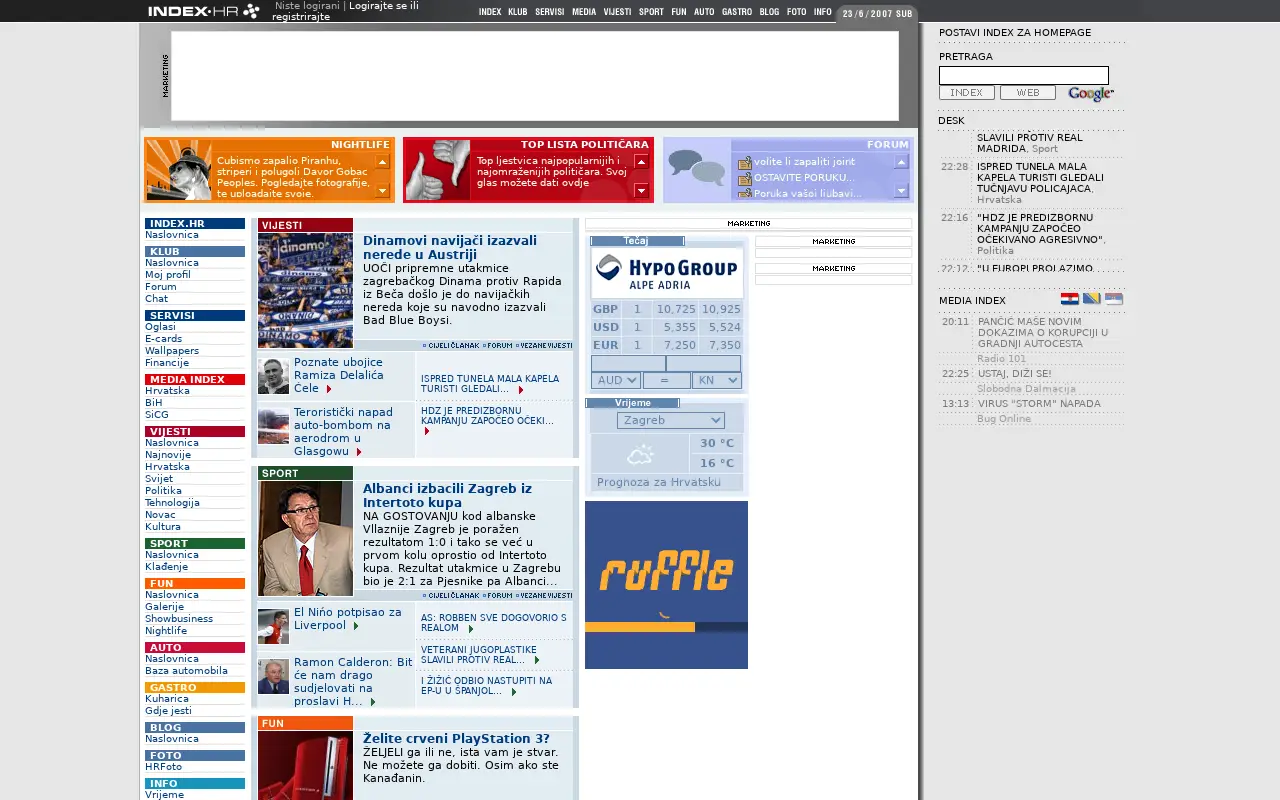1280x800 pixels.
Task: Select Showbusiness in the Fun sidebar section
Action: [179, 619]
